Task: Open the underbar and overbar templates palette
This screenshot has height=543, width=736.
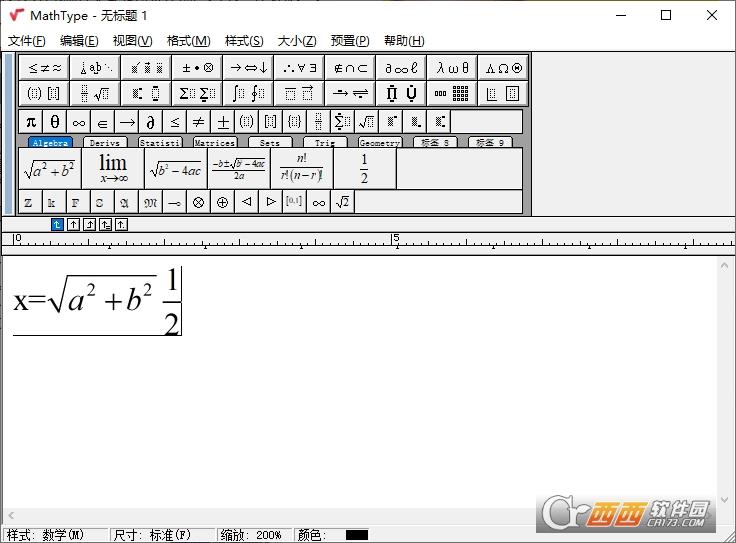Action: coord(300,93)
